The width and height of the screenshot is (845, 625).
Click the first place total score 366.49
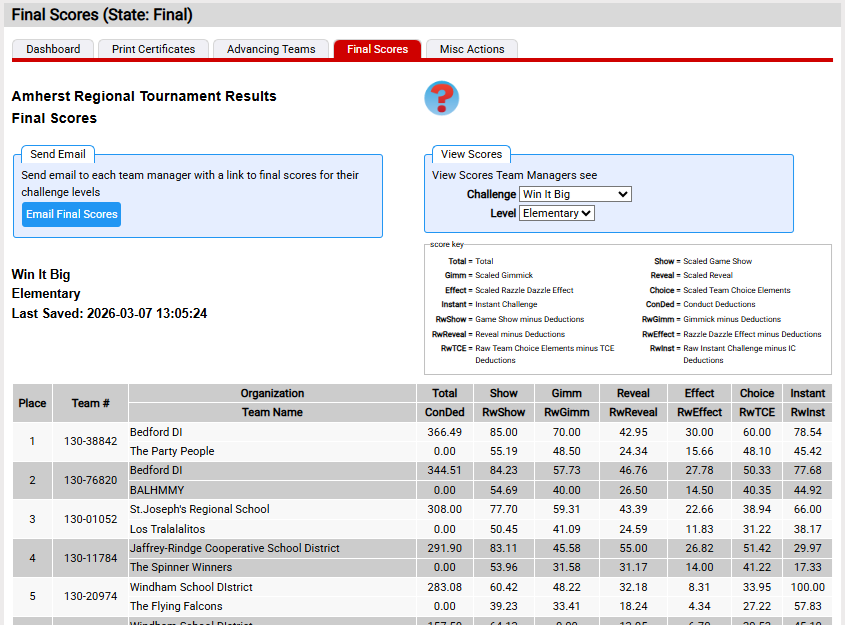[x=445, y=432]
